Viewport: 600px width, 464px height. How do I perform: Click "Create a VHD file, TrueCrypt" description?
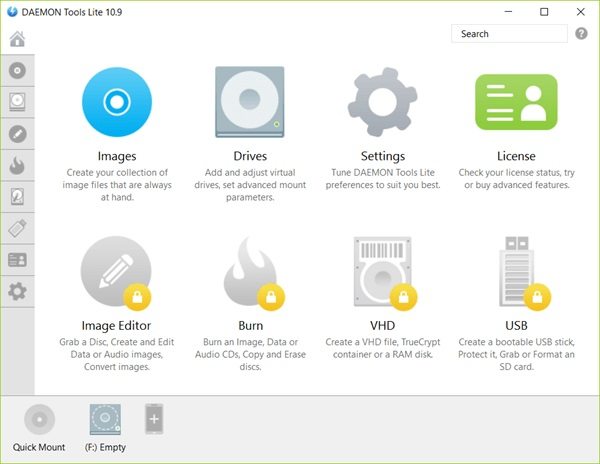383,348
